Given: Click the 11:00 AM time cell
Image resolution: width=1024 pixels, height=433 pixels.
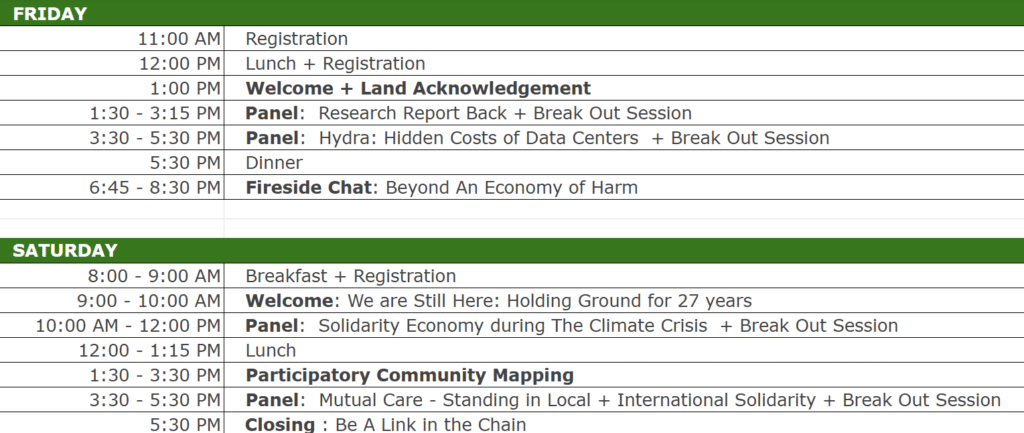Looking at the screenshot, I should [x=112, y=39].
